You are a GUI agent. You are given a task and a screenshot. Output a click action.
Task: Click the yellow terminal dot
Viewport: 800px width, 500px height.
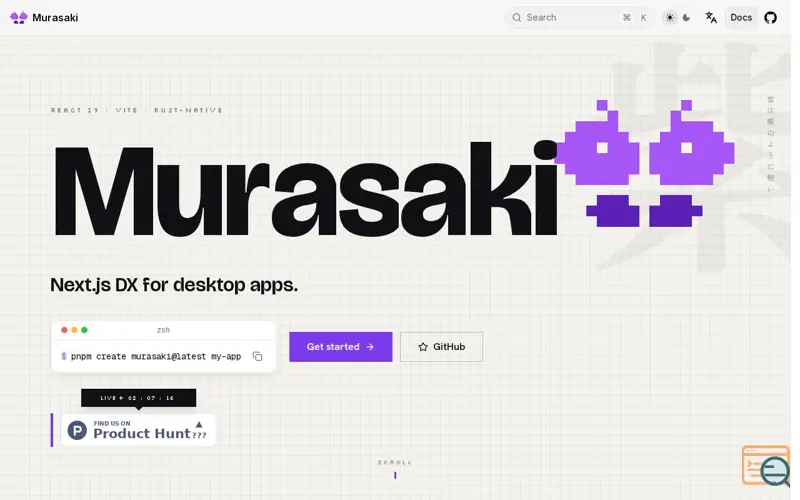coord(74,330)
